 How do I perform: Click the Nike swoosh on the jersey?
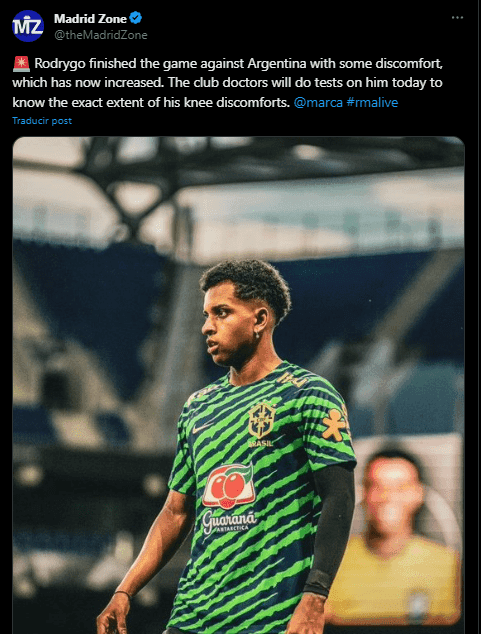pyautogui.click(x=202, y=427)
